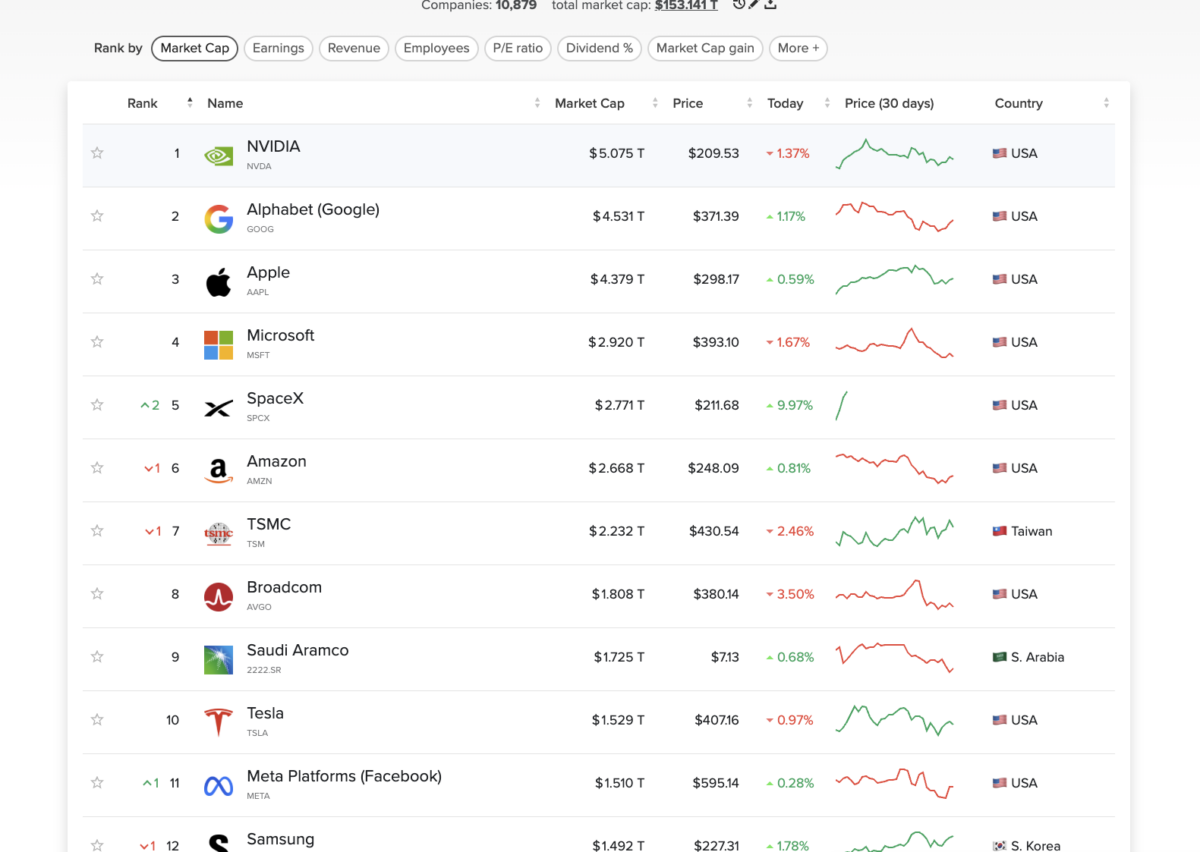Image resolution: width=1200 pixels, height=852 pixels.
Task: Open the Tesla company link
Action: 265,713
